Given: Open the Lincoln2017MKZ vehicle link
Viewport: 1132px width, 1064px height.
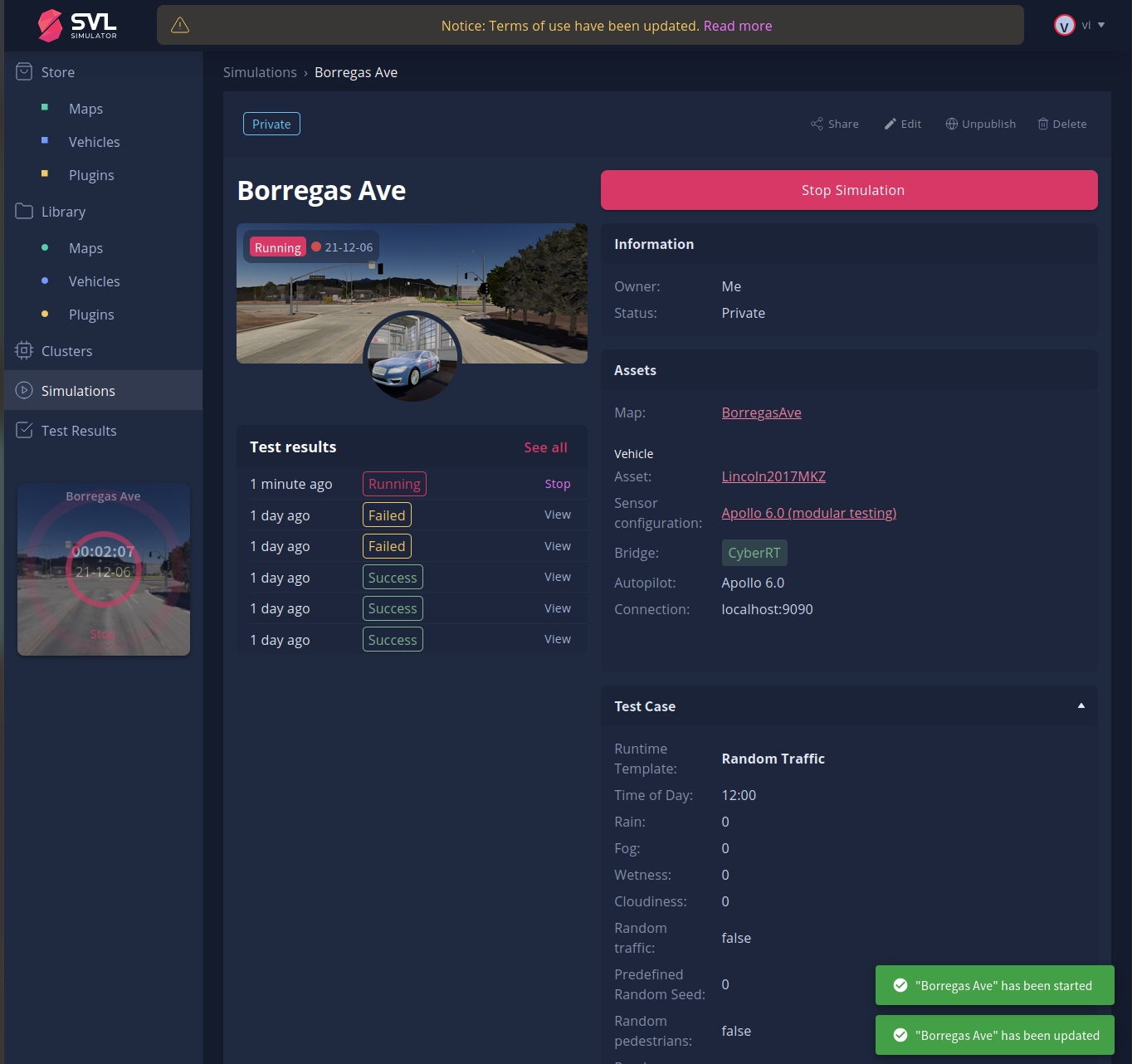Looking at the screenshot, I should (773, 476).
